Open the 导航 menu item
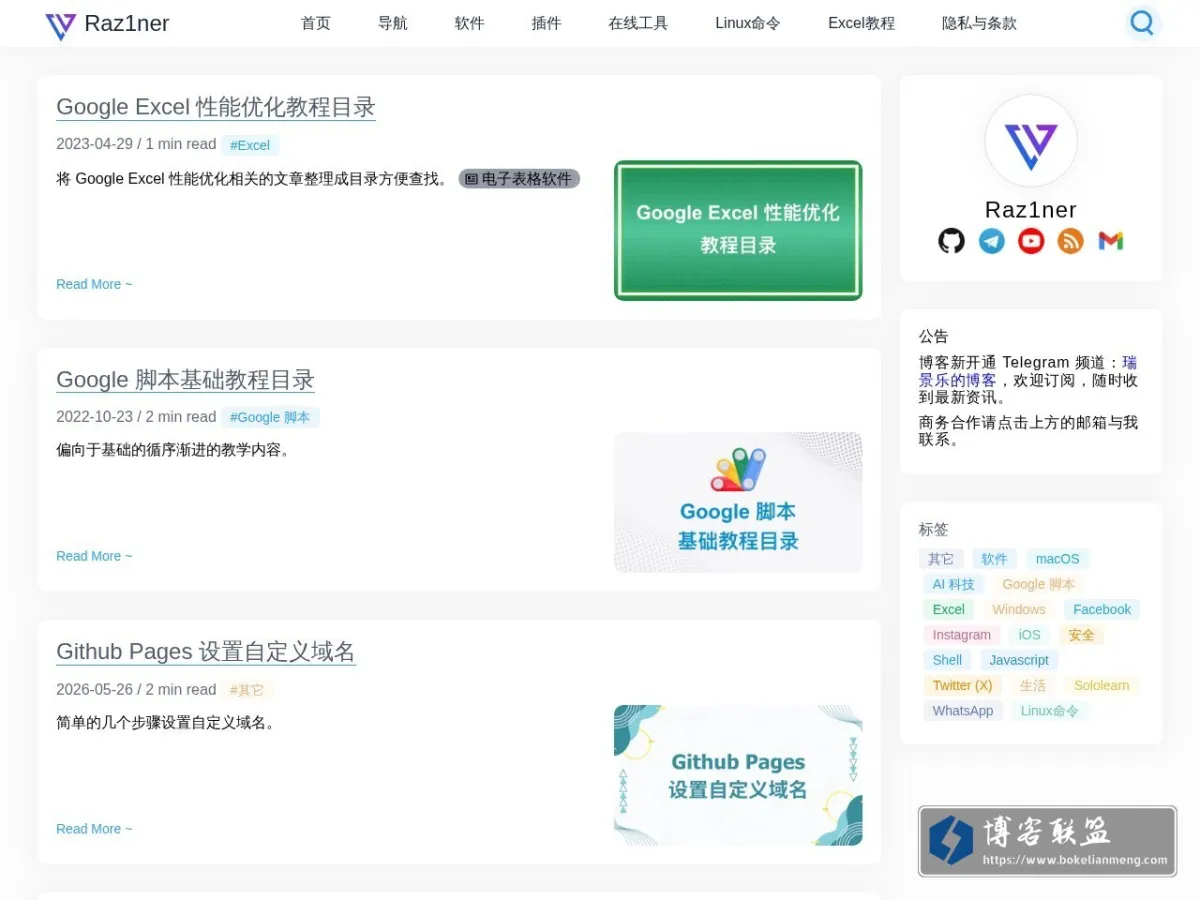The image size is (1200, 900). (393, 23)
